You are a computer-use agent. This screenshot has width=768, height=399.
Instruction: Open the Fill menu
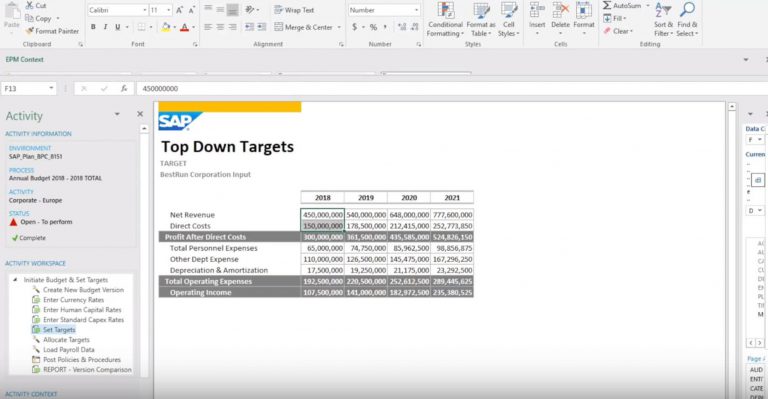[x=616, y=18]
